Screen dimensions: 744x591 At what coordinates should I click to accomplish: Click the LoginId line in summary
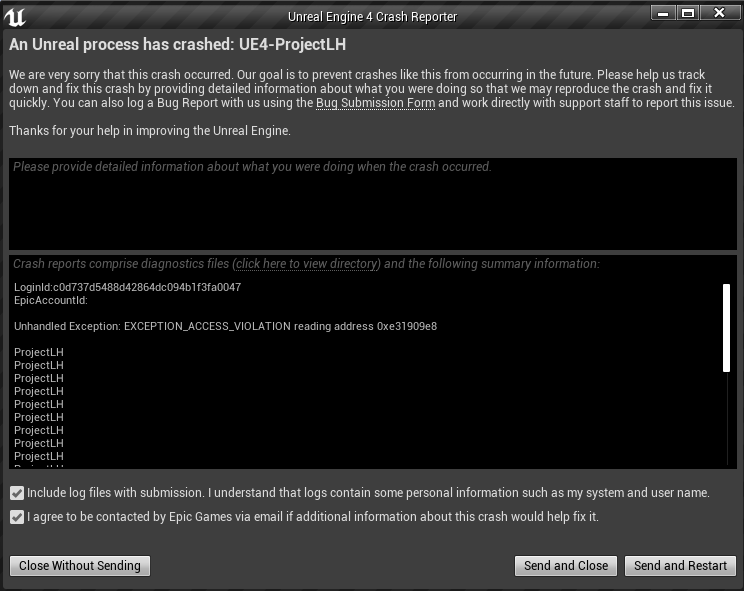(127, 287)
